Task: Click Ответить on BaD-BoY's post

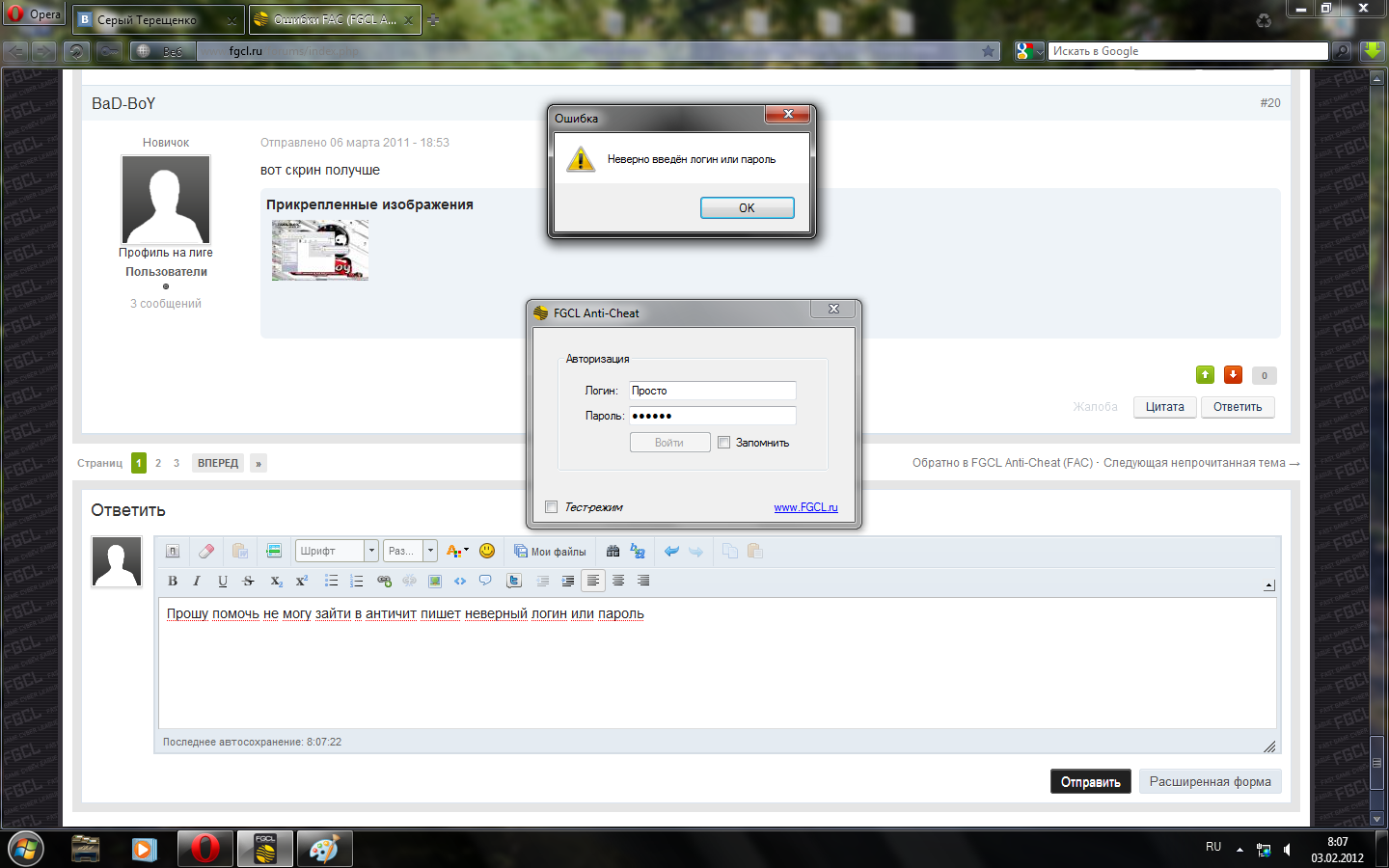Action: click(1238, 407)
